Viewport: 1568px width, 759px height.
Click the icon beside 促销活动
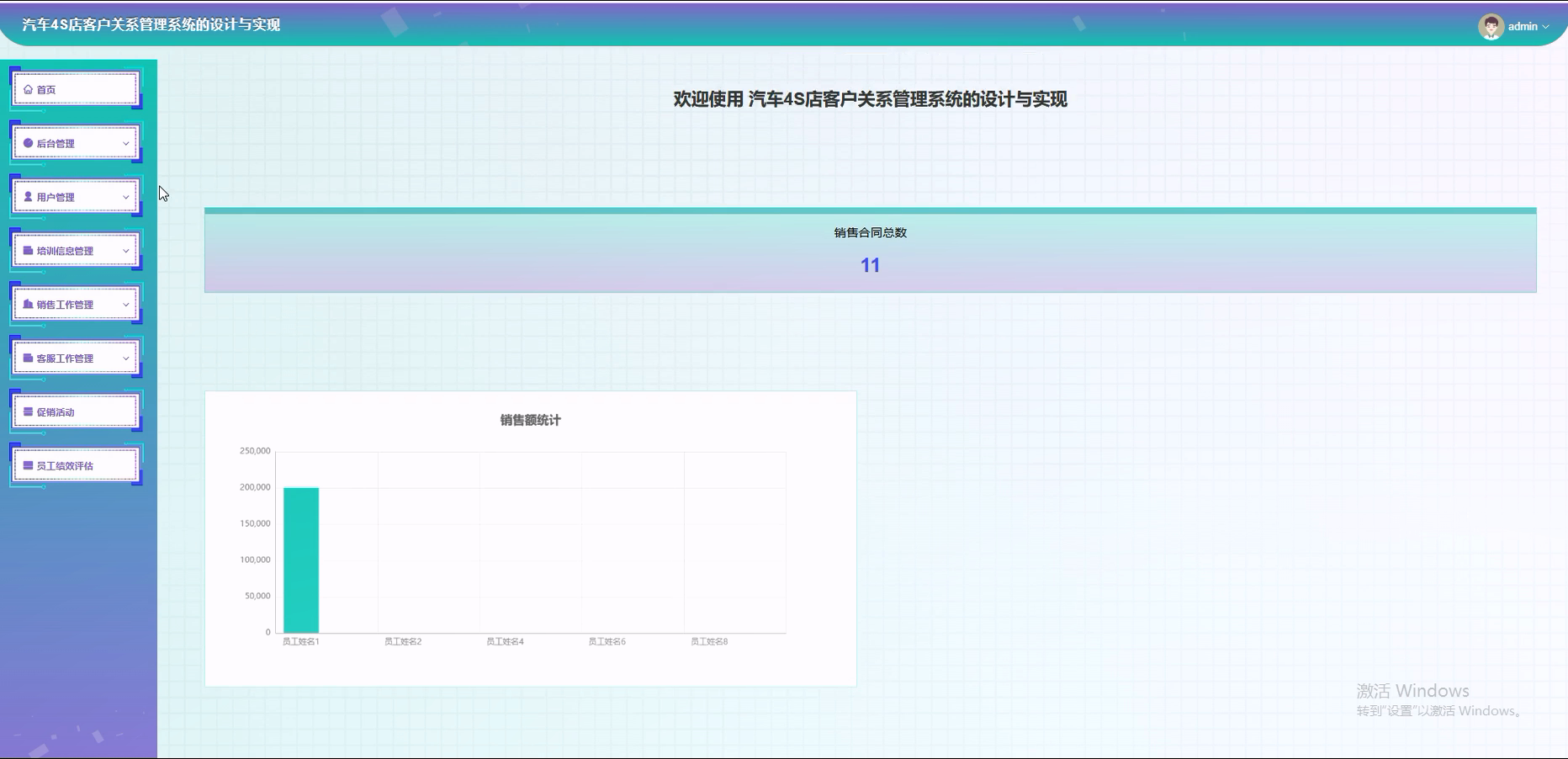point(28,412)
